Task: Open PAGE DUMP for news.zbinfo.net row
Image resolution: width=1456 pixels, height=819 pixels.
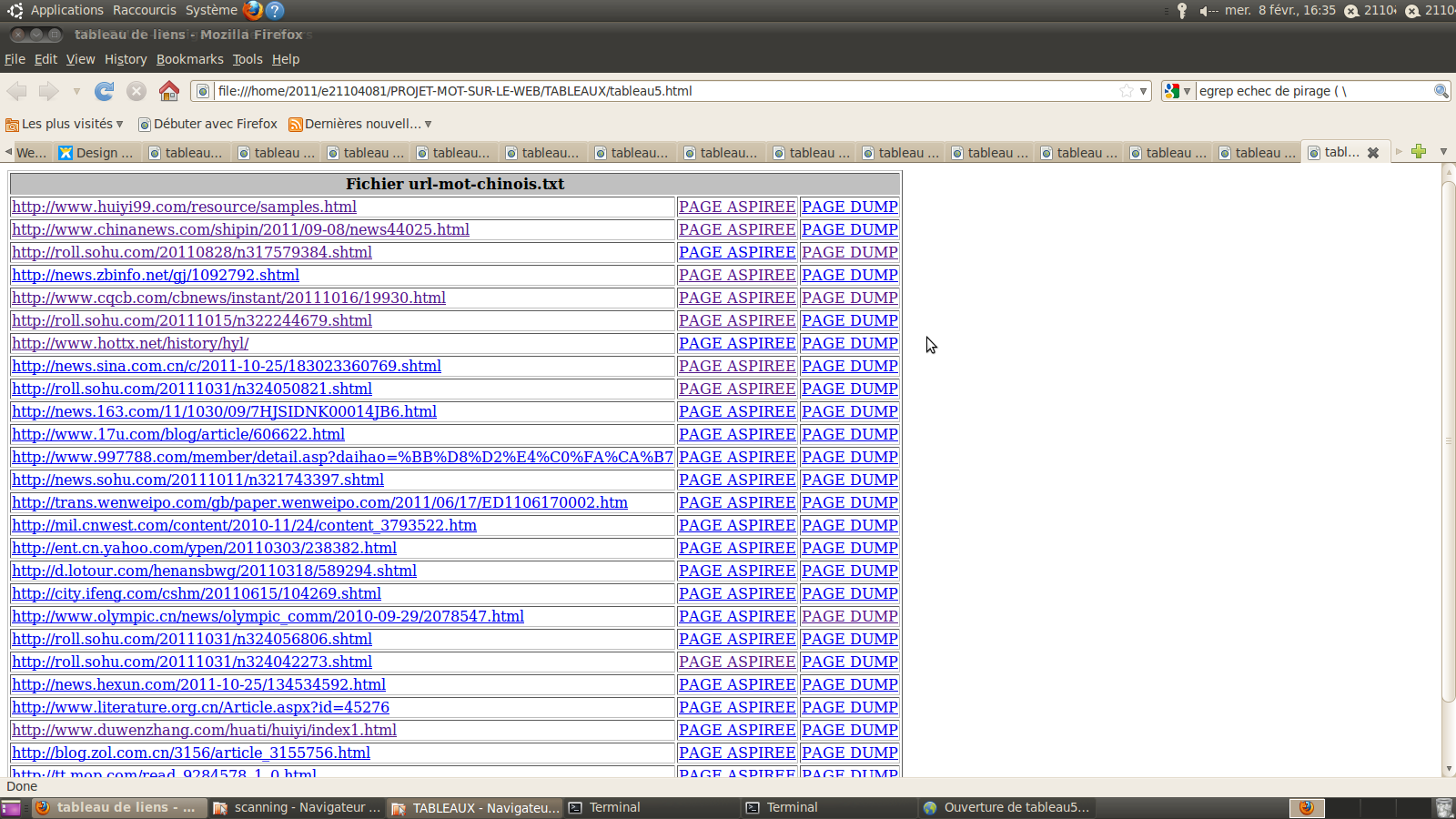Action: click(x=849, y=275)
